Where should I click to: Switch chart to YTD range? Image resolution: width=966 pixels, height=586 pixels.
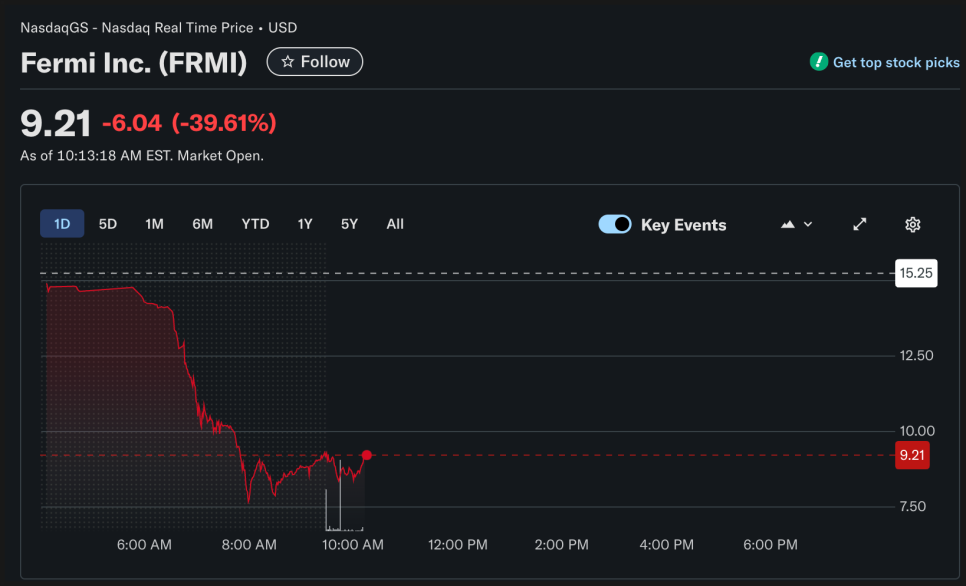pos(255,224)
